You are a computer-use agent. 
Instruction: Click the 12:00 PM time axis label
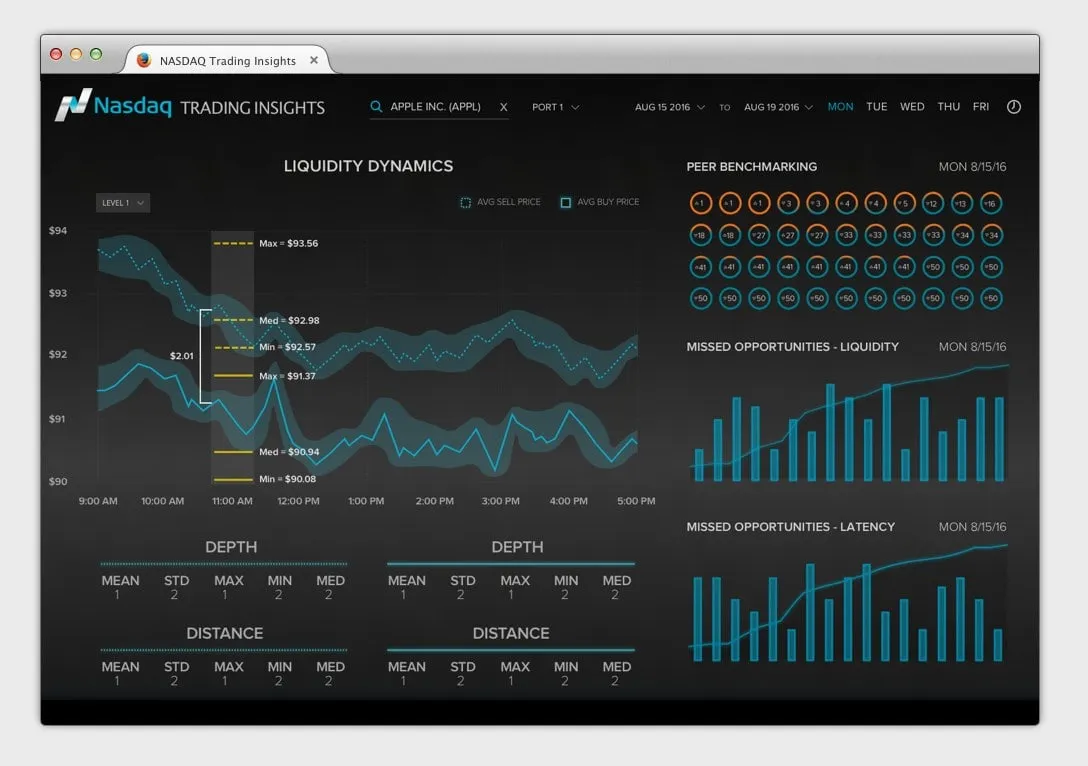[298, 501]
